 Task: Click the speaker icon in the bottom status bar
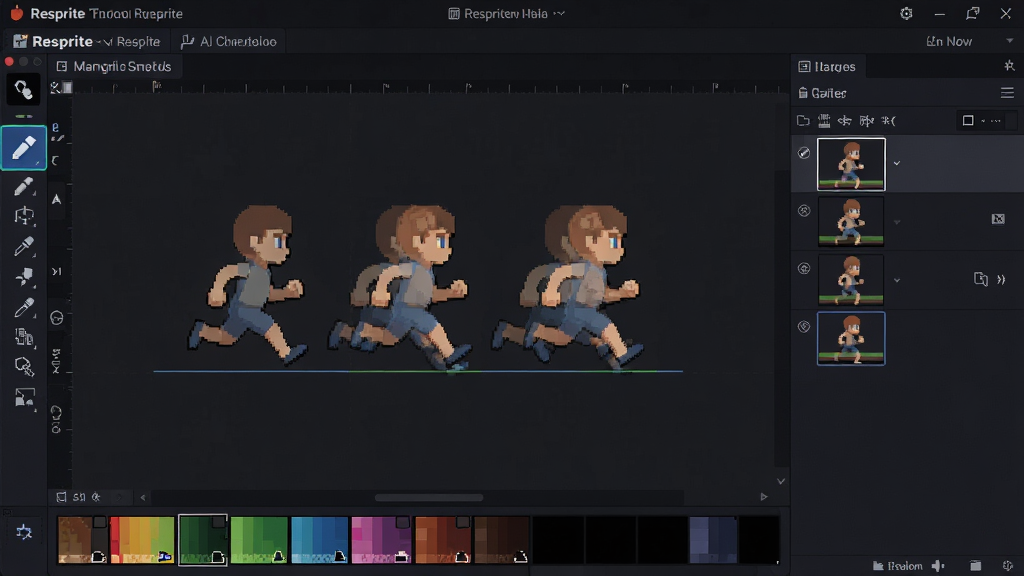click(938, 566)
